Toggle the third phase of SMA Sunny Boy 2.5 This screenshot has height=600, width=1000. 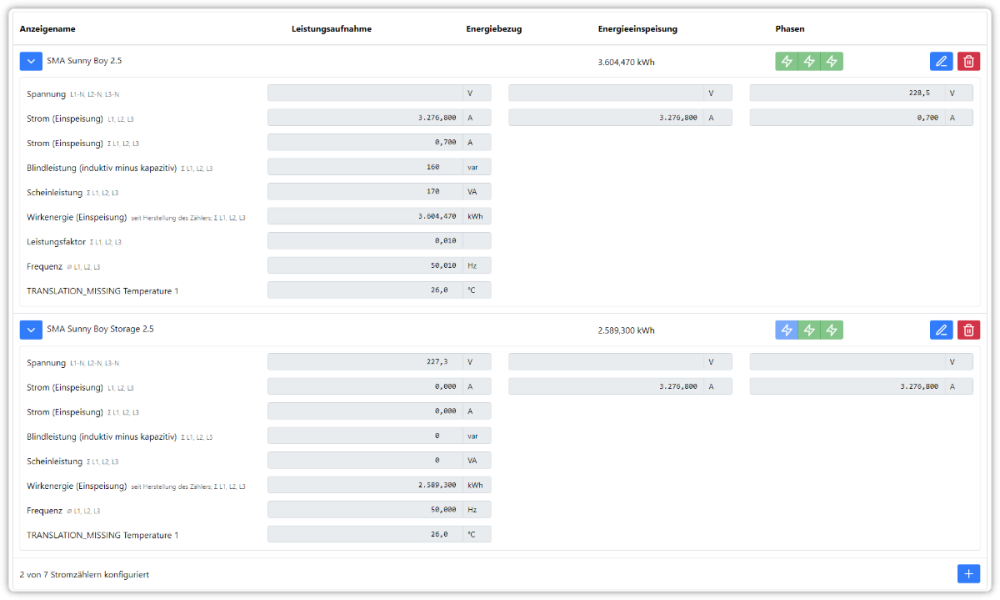coord(831,62)
